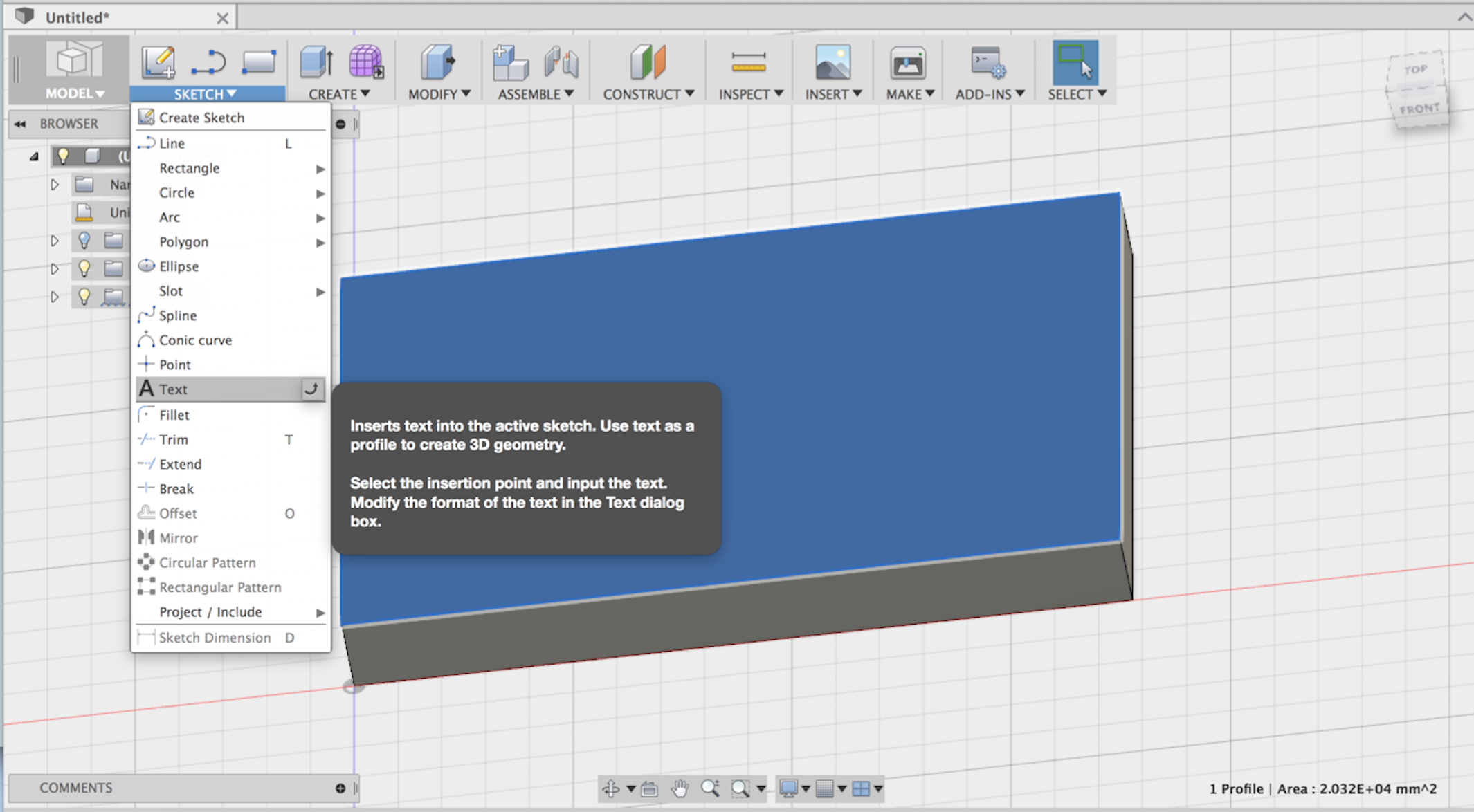Viewport: 1474px width, 812px height.
Task: Click the Create Sketch icon in the toolbar
Action: click(x=158, y=62)
